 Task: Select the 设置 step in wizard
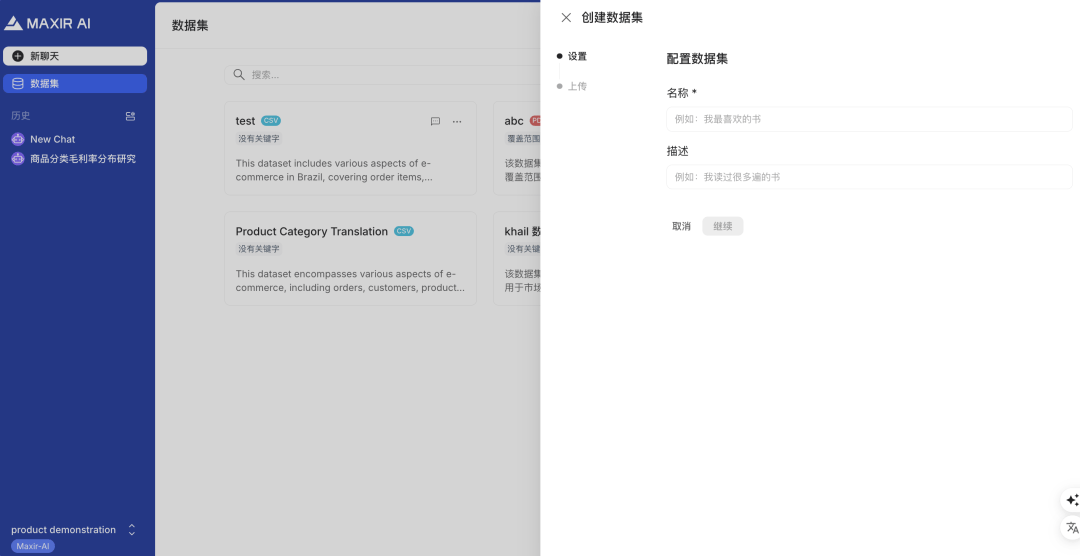(x=577, y=57)
